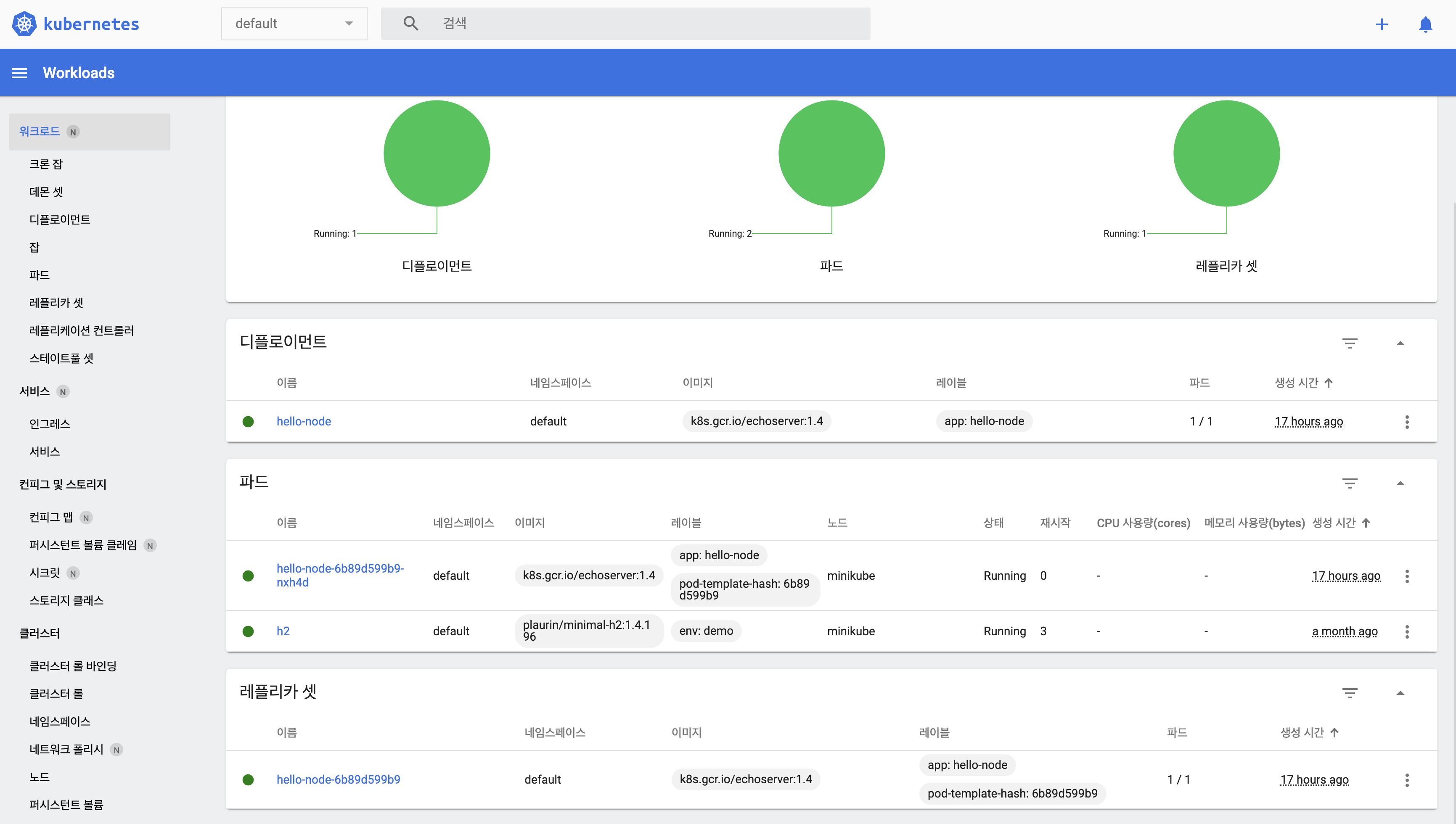
Task: Open three-dot menu for h2 pod
Action: tap(1407, 631)
